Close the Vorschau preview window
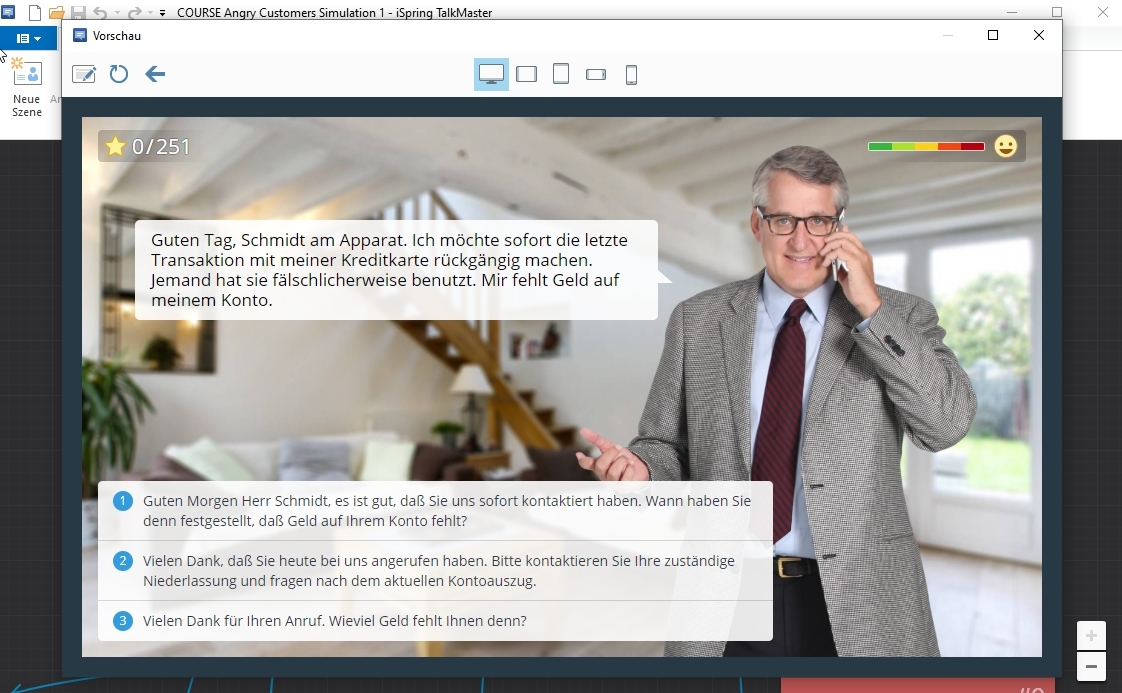Viewport: 1122px width, 693px height. tap(1039, 35)
